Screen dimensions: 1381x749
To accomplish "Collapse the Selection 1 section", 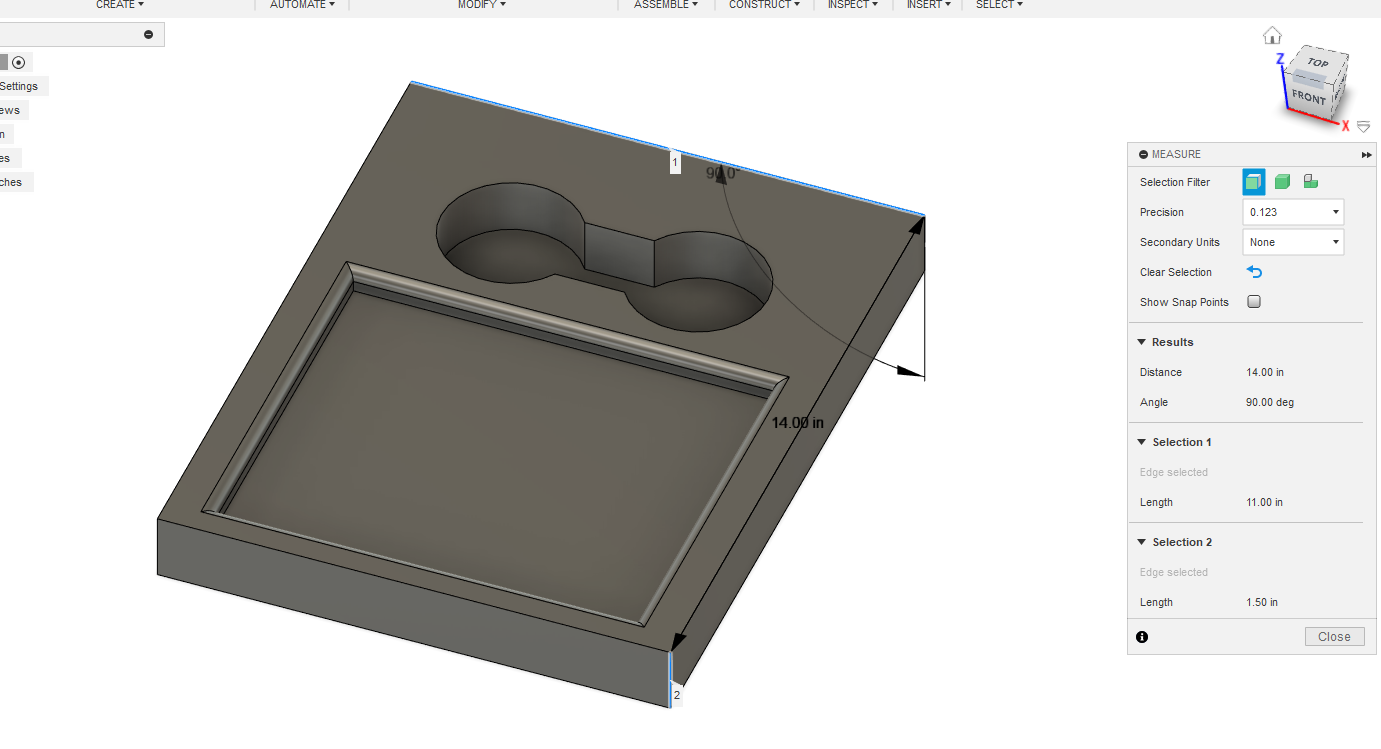I will 1142,442.
